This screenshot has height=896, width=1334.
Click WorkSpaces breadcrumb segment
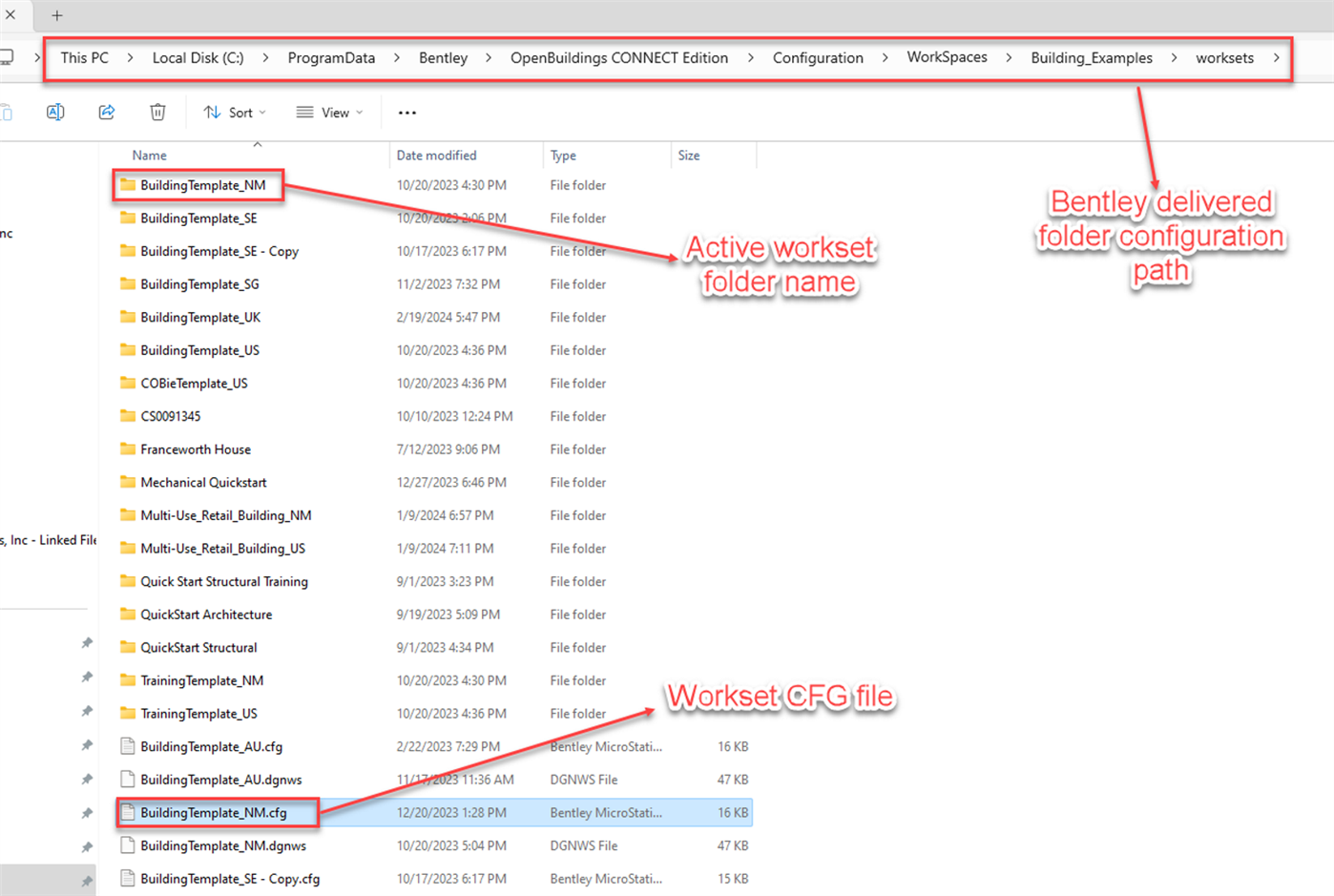coord(948,57)
